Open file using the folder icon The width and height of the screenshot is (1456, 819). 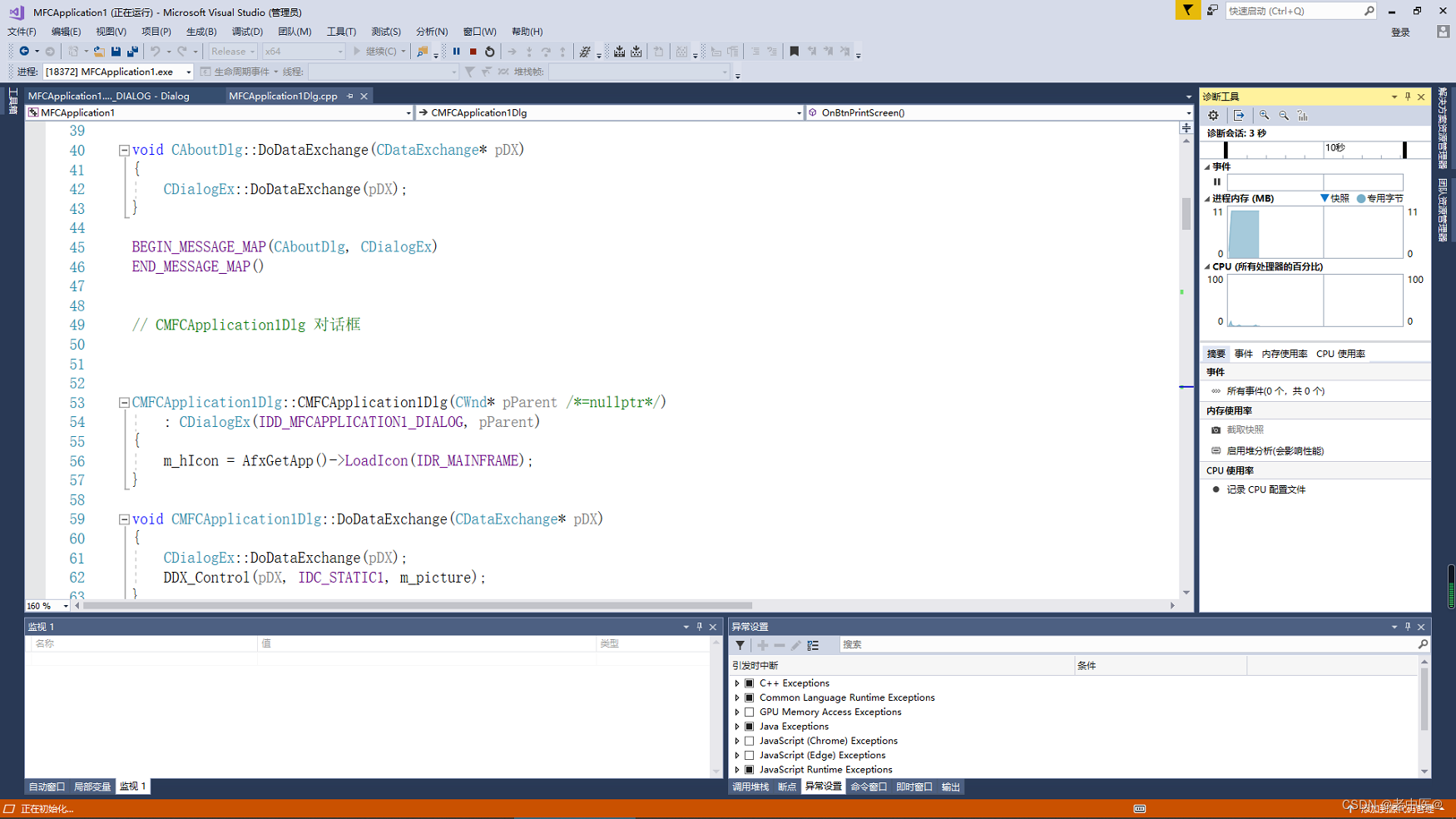(x=98, y=52)
